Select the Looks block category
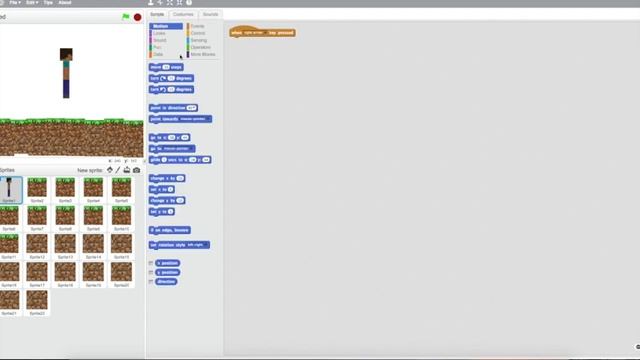640x360 pixels. pos(166,33)
